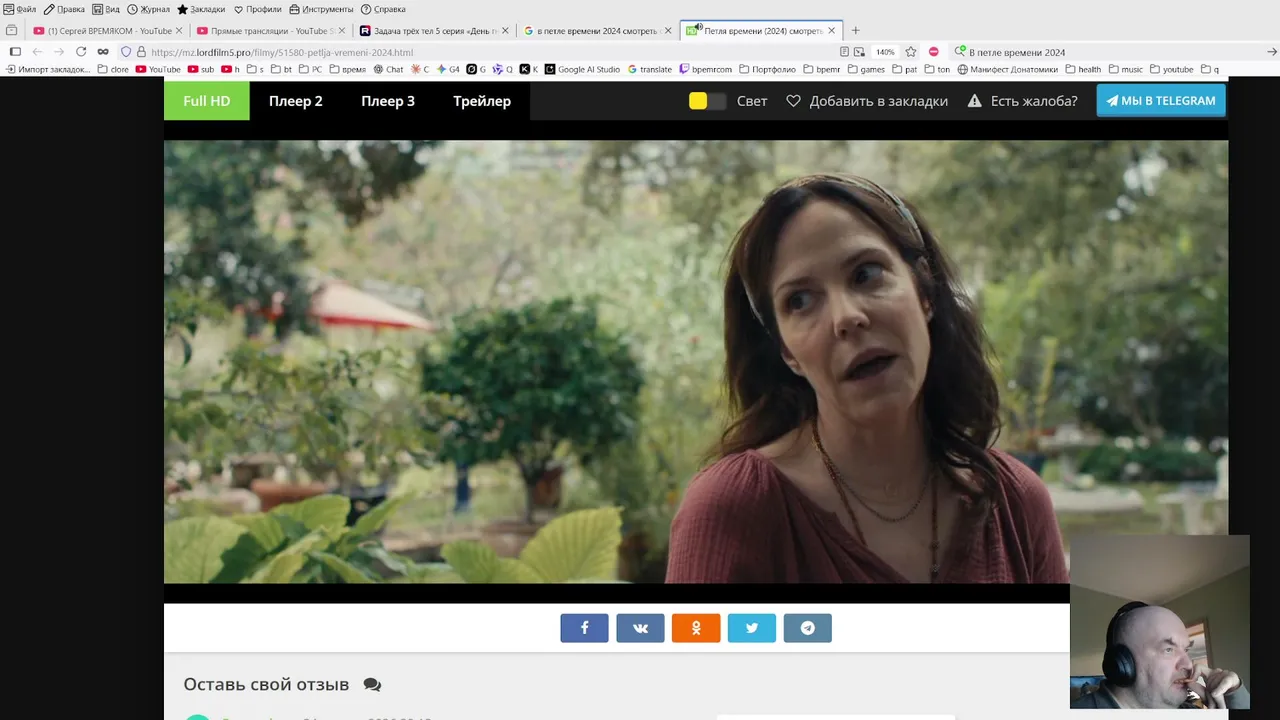Image resolution: width=1280 pixels, height=720 pixels.
Task: Share the film on Twitter
Action: [752, 628]
